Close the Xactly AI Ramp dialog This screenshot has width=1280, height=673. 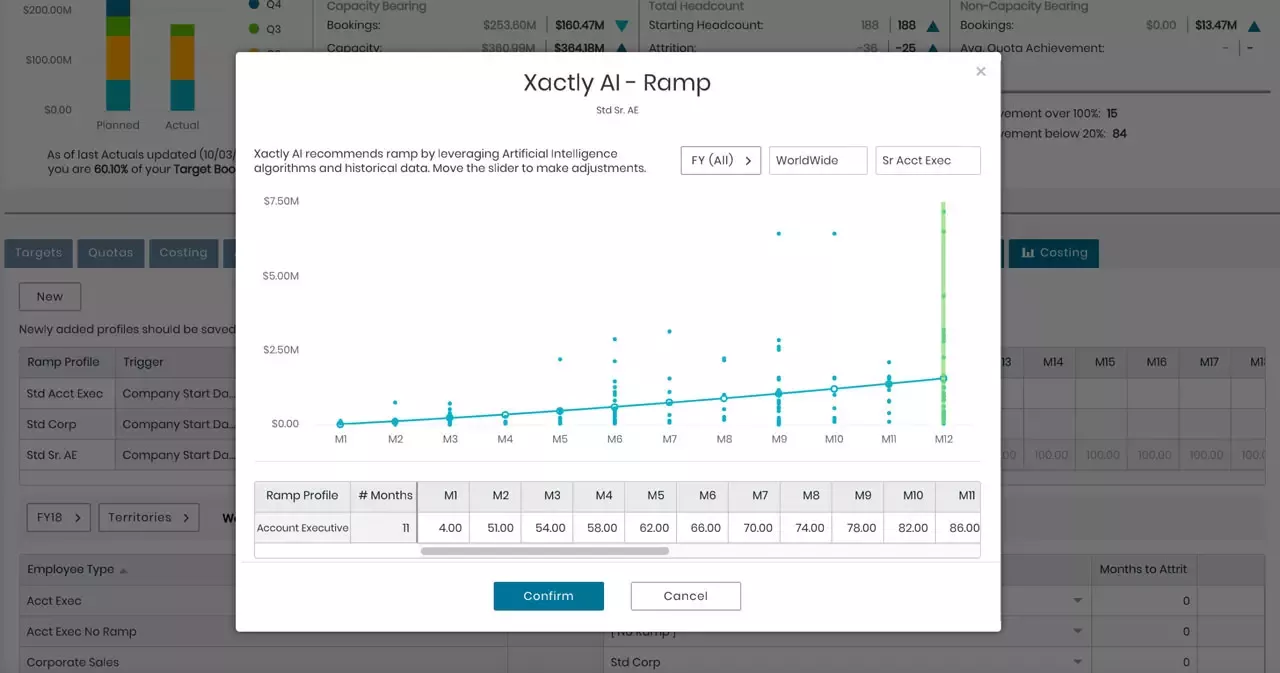point(981,71)
